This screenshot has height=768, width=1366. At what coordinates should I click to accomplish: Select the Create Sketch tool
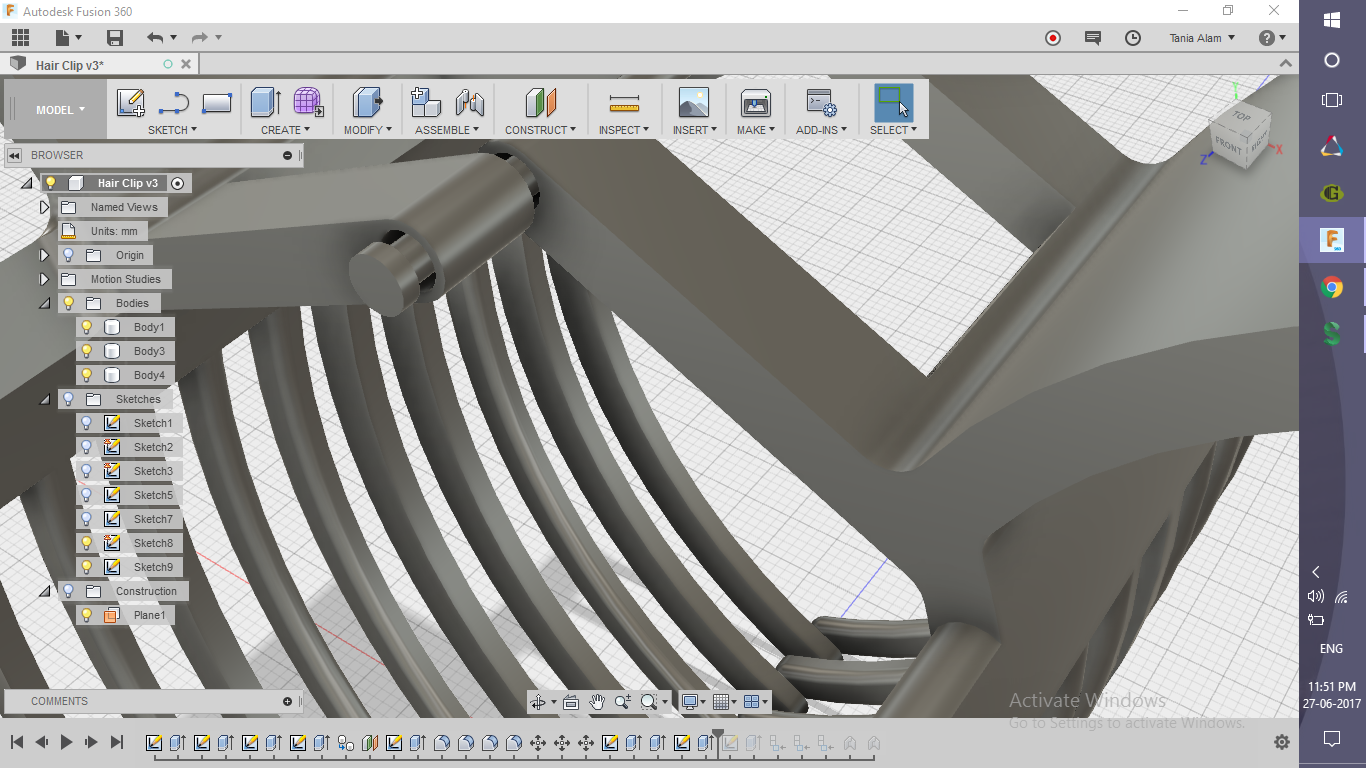pyautogui.click(x=131, y=103)
